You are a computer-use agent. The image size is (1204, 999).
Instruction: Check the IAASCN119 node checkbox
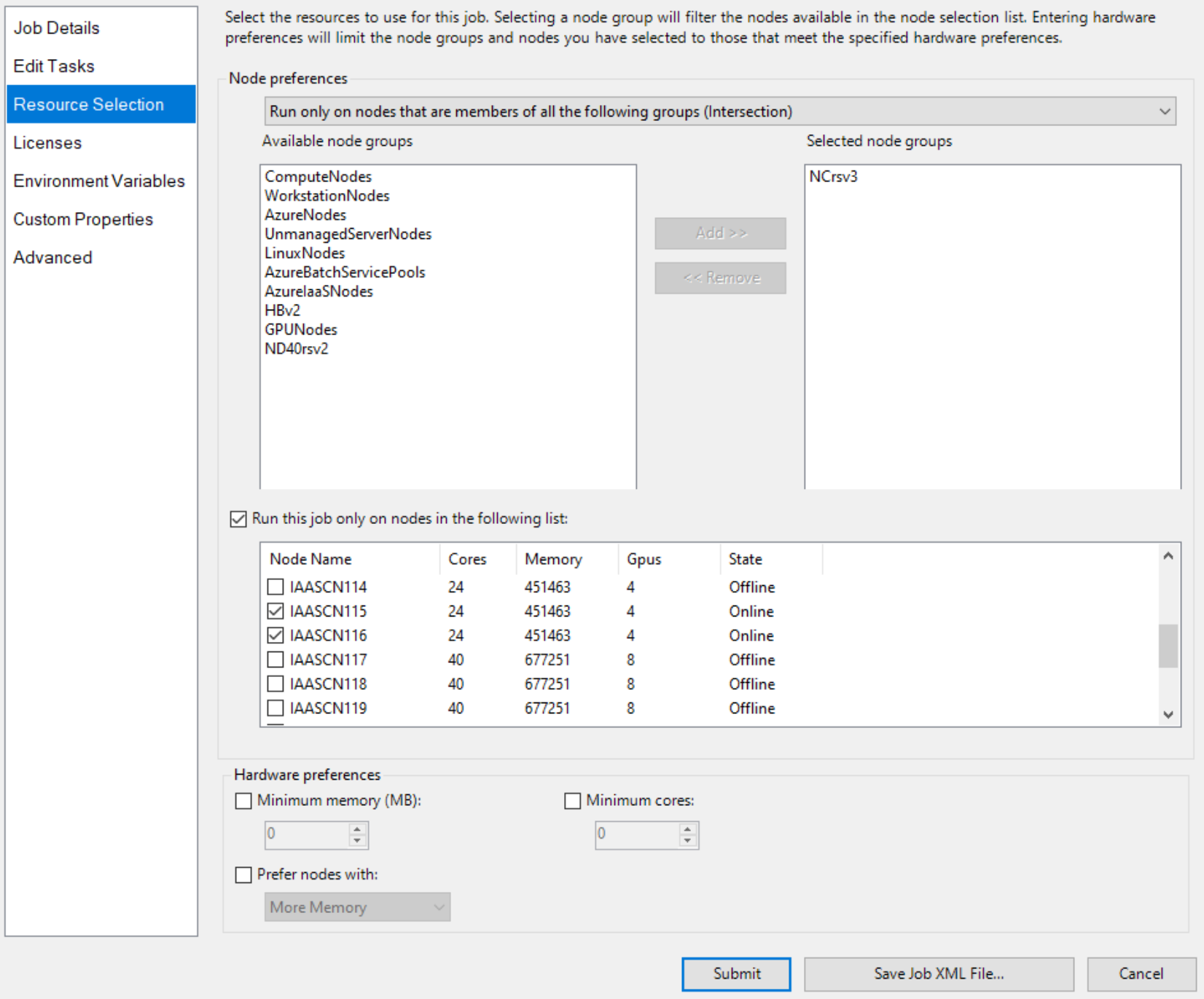[275, 708]
